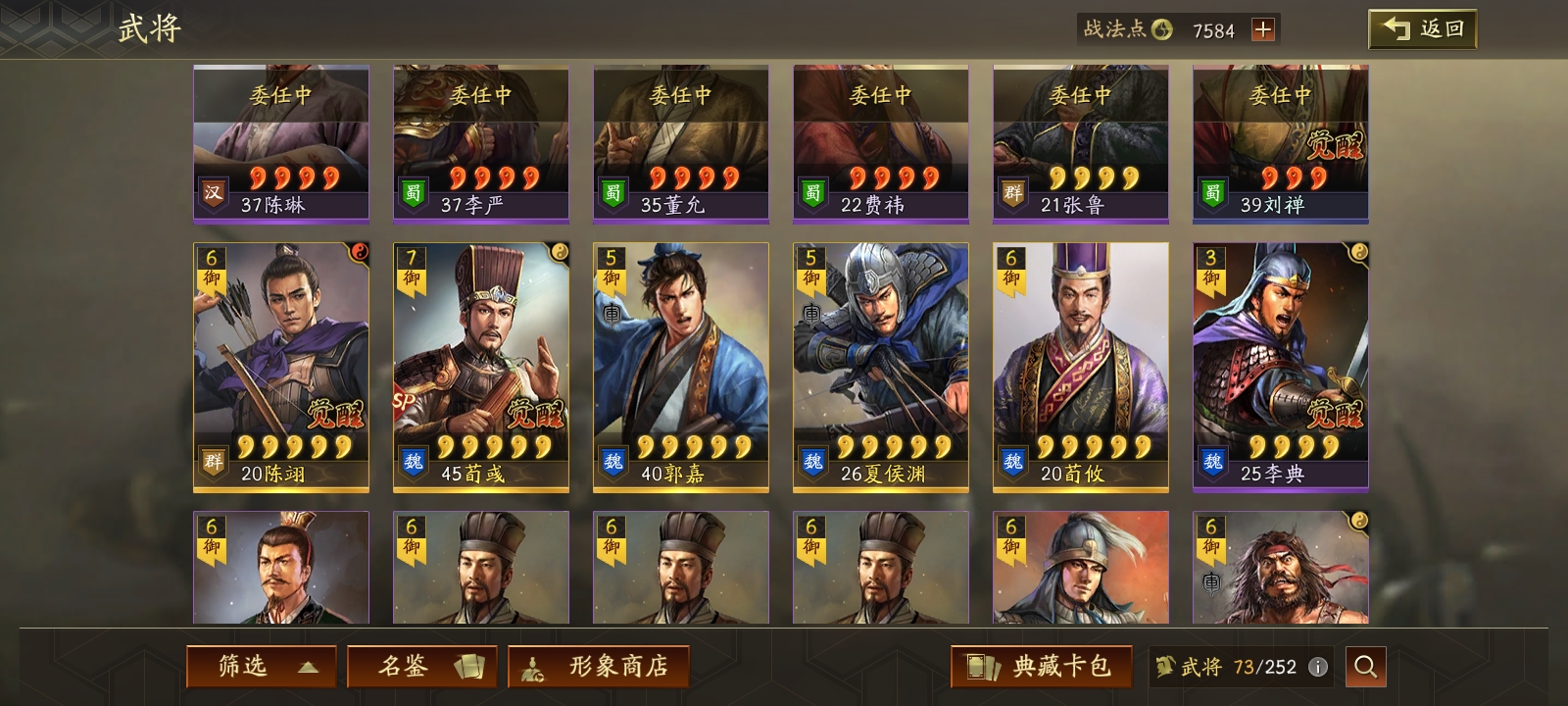1568x706 pixels.
Task: Select the 荀彧 general card
Action: point(481,367)
